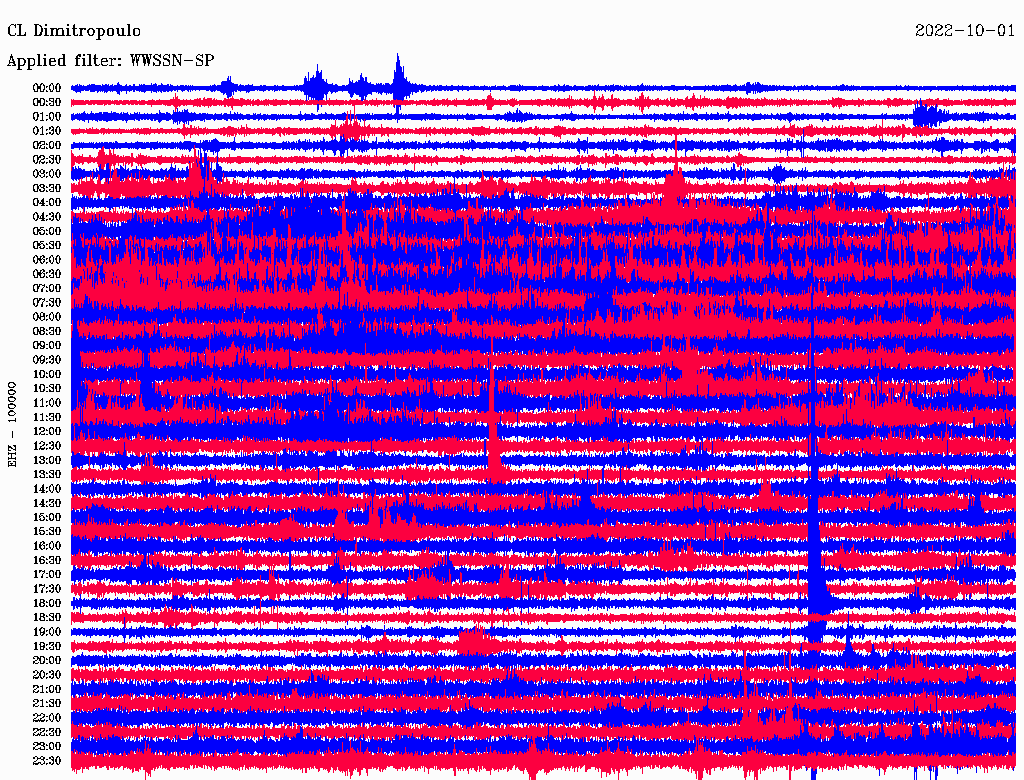Screen dimensions: 1024x780
Task: Select the 02:00 time label
Action: 47,145
